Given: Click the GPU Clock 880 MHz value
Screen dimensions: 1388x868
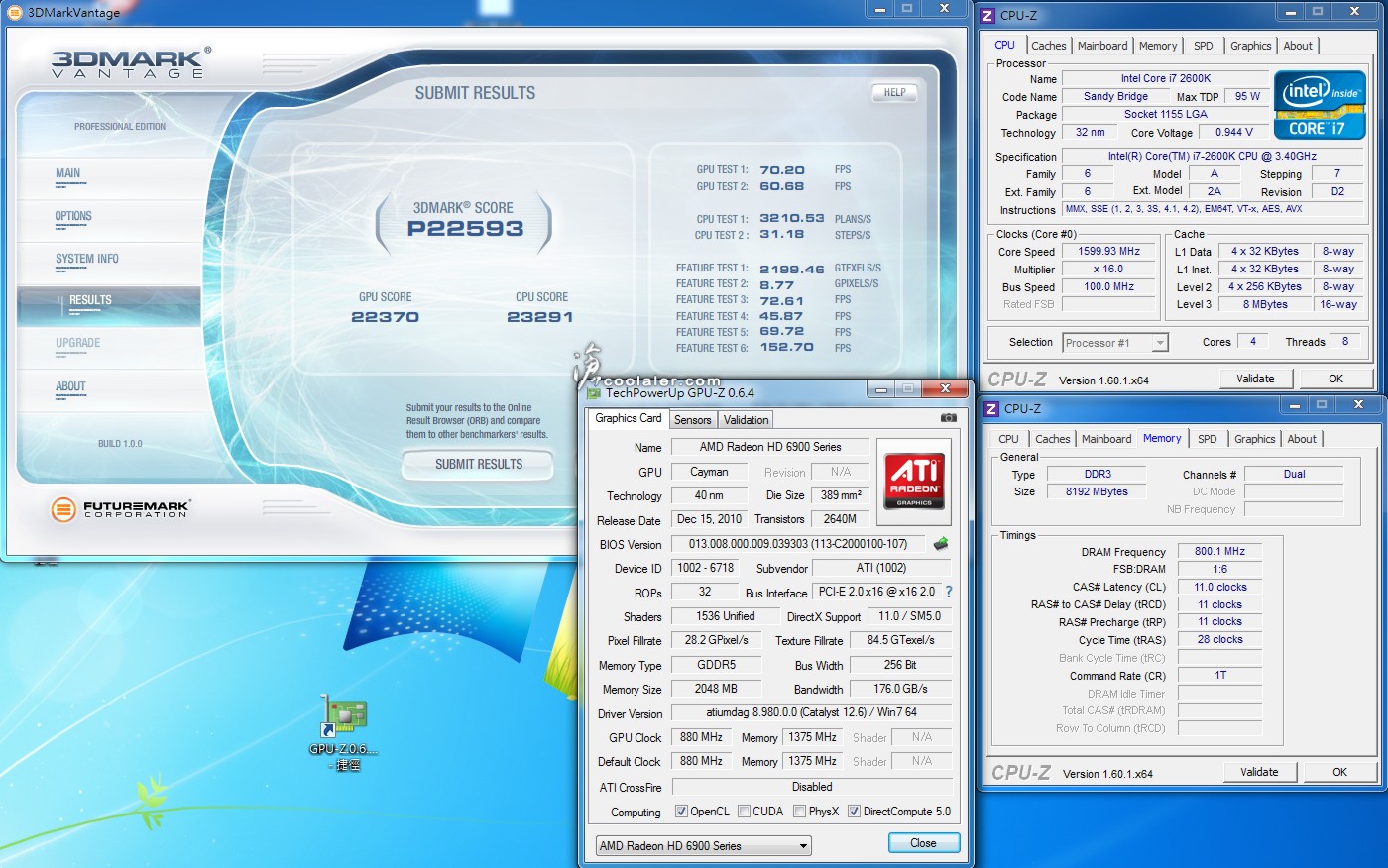Looking at the screenshot, I should 701,737.
